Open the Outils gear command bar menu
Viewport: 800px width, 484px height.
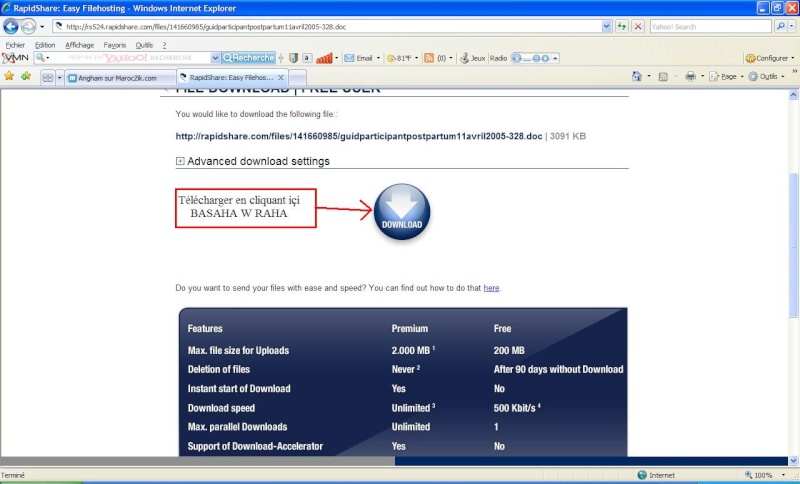[x=765, y=77]
